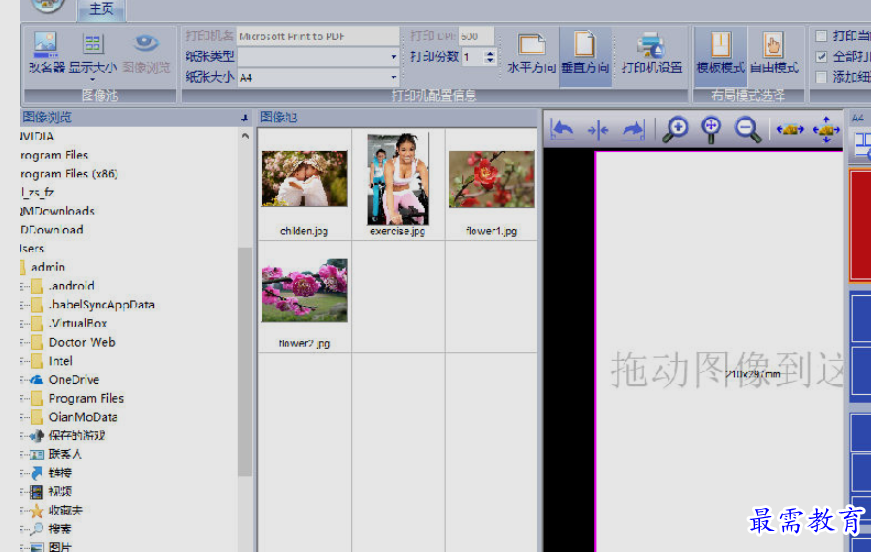Expand the OneDrive tree node
This screenshot has height=552, width=871.
tap(24, 380)
